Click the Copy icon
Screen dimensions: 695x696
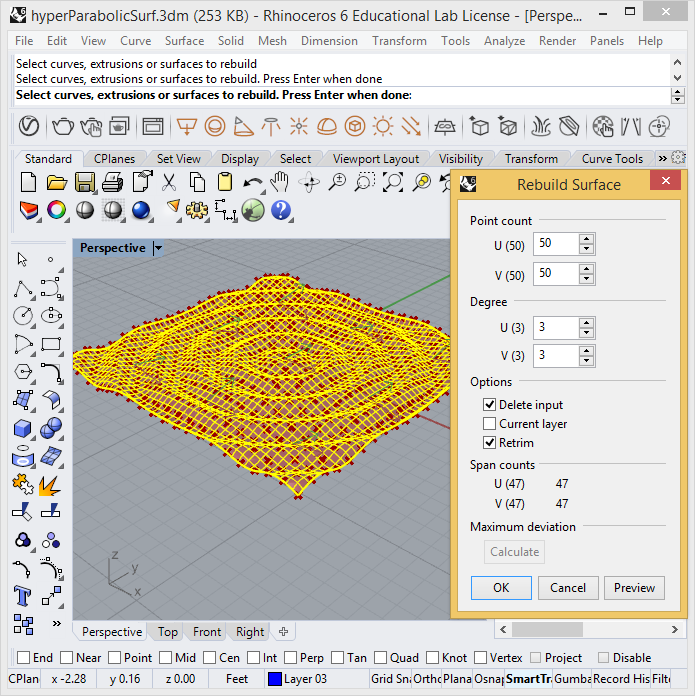coord(197,182)
